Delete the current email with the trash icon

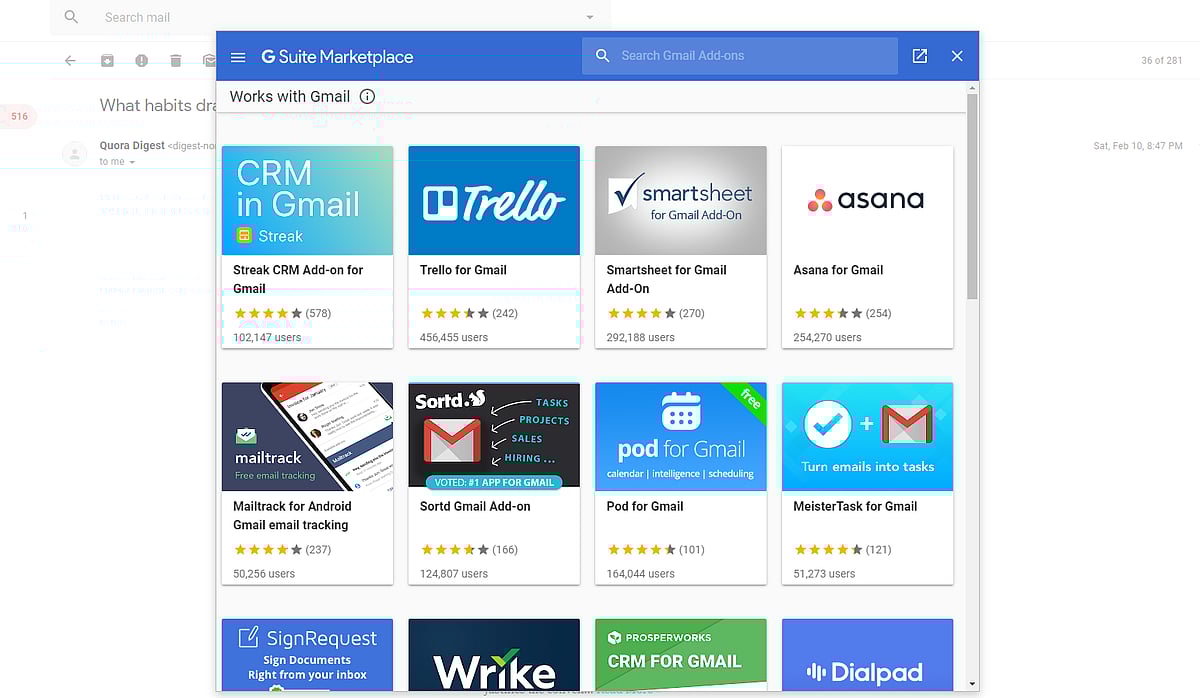[x=175, y=60]
